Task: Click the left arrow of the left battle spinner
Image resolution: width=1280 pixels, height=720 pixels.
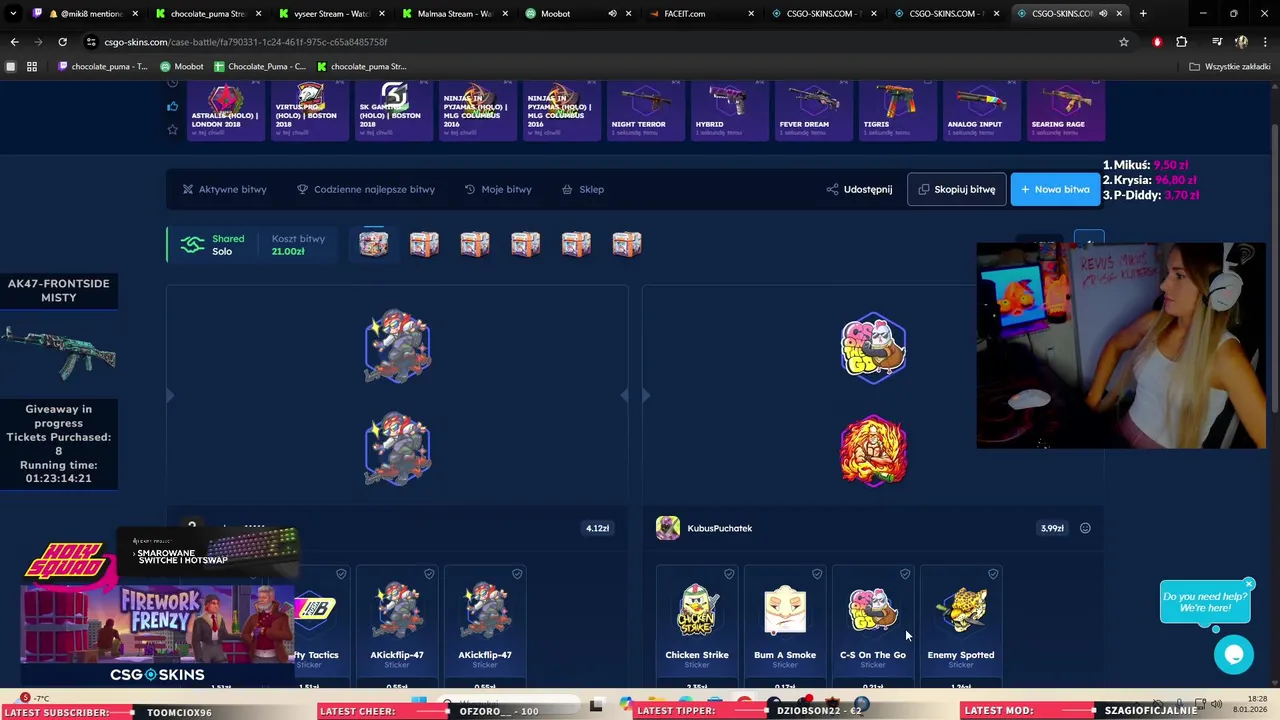Action: pyautogui.click(x=170, y=396)
